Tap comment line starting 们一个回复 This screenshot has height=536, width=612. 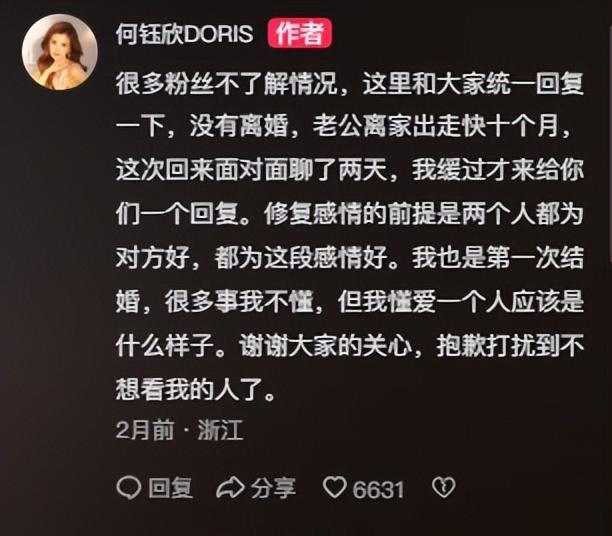(350, 214)
